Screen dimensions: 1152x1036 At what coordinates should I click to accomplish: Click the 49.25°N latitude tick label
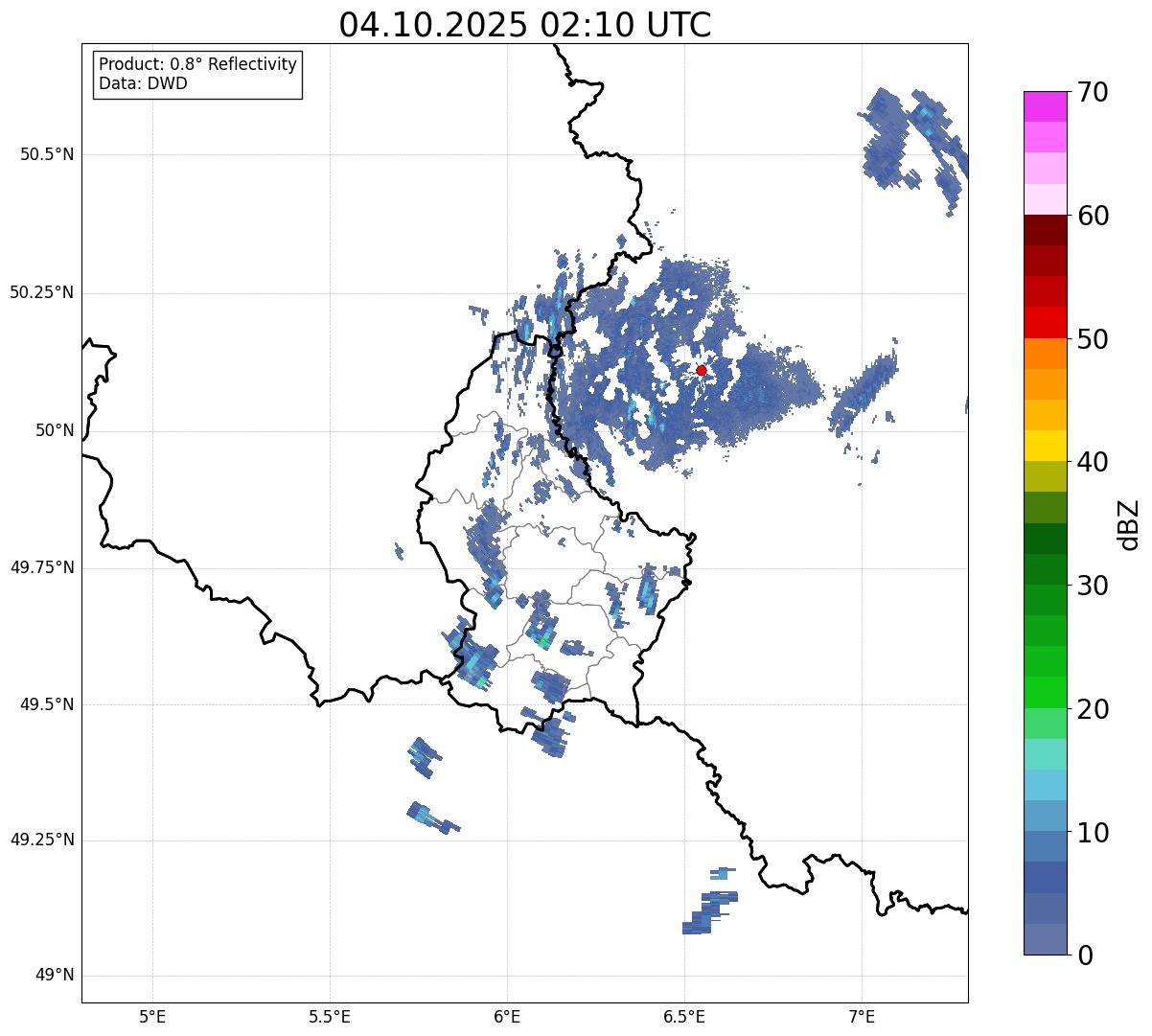click(42, 840)
